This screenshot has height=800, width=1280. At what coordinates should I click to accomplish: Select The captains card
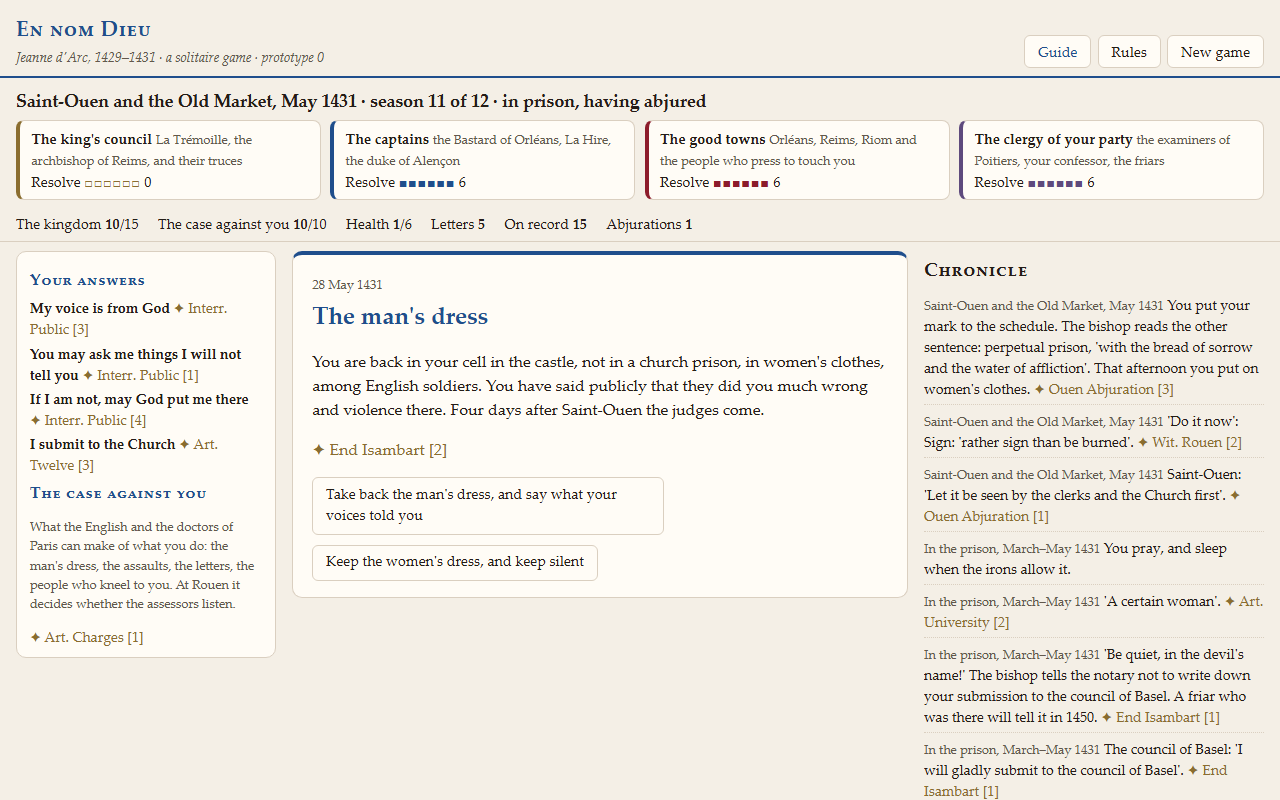click(482, 161)
